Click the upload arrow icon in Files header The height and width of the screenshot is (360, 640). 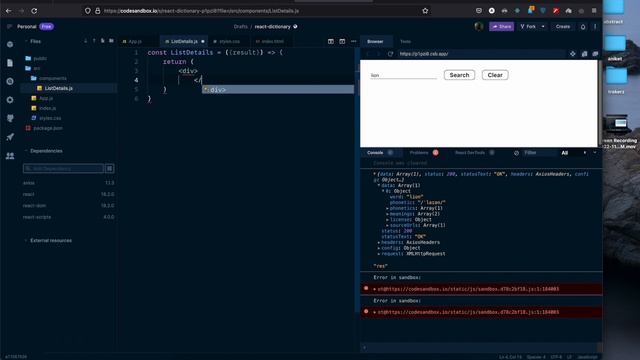click(94, 41)
